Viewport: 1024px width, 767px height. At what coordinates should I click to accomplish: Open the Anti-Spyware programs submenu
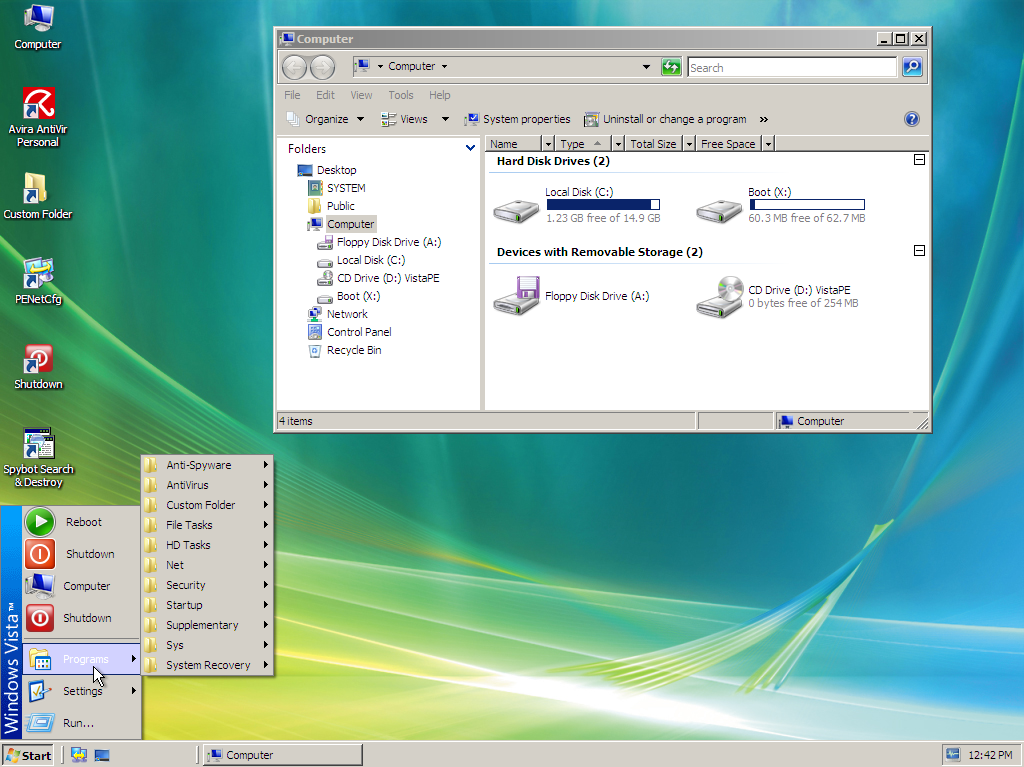(x=208, y=465)
